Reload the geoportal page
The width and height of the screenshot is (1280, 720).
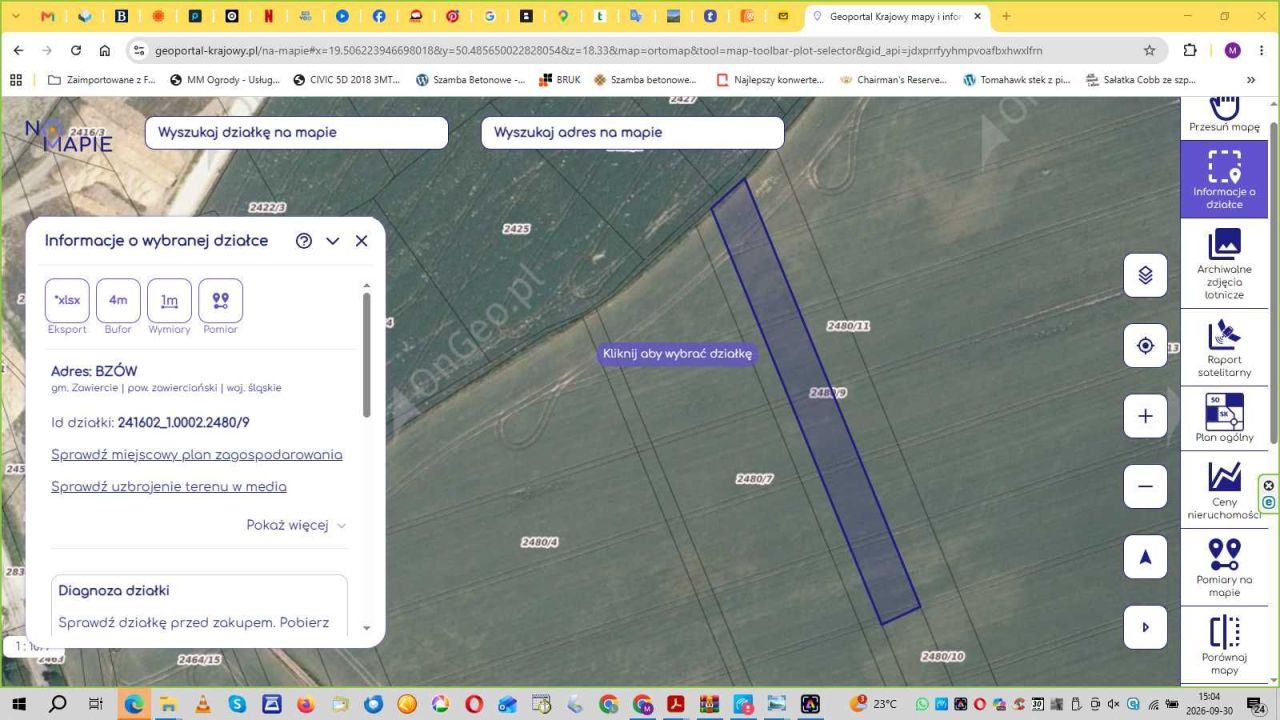point(76,50)
